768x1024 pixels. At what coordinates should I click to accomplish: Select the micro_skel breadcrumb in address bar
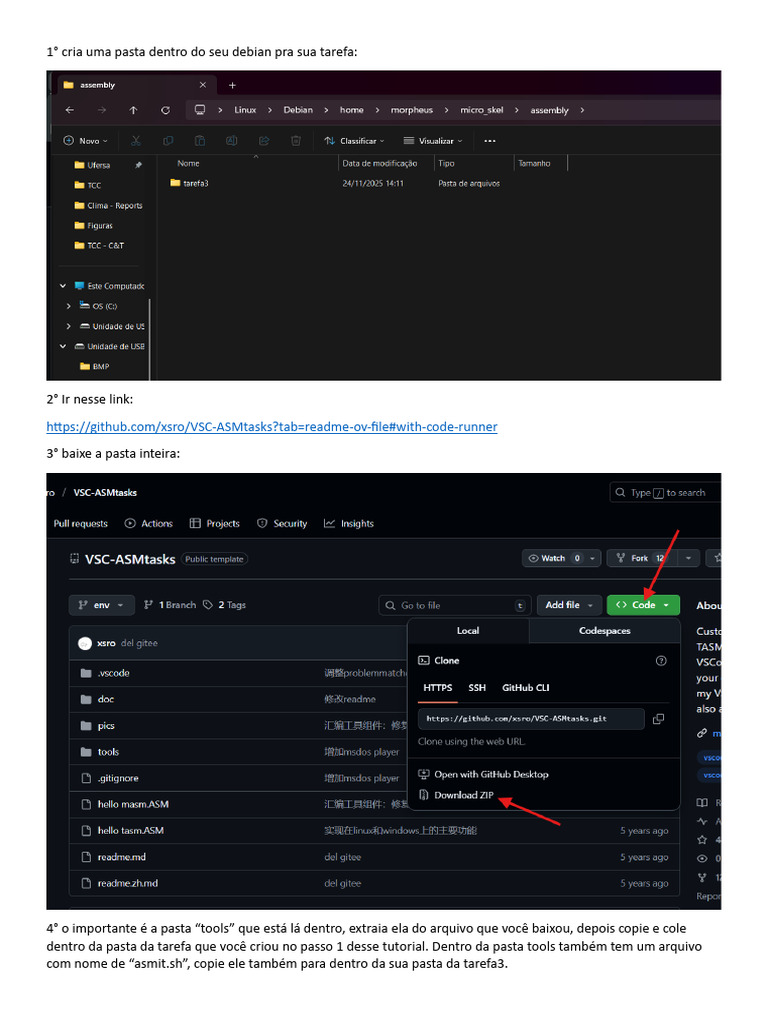[x=481, y=110]
